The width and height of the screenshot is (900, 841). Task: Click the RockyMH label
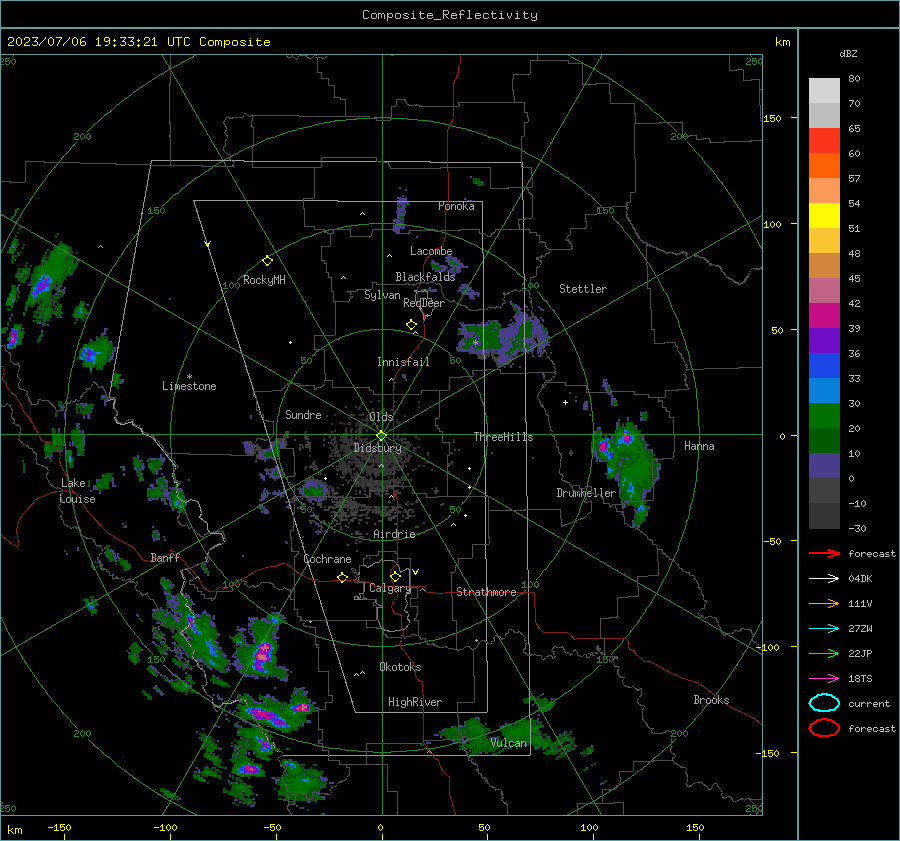(264, 280)
